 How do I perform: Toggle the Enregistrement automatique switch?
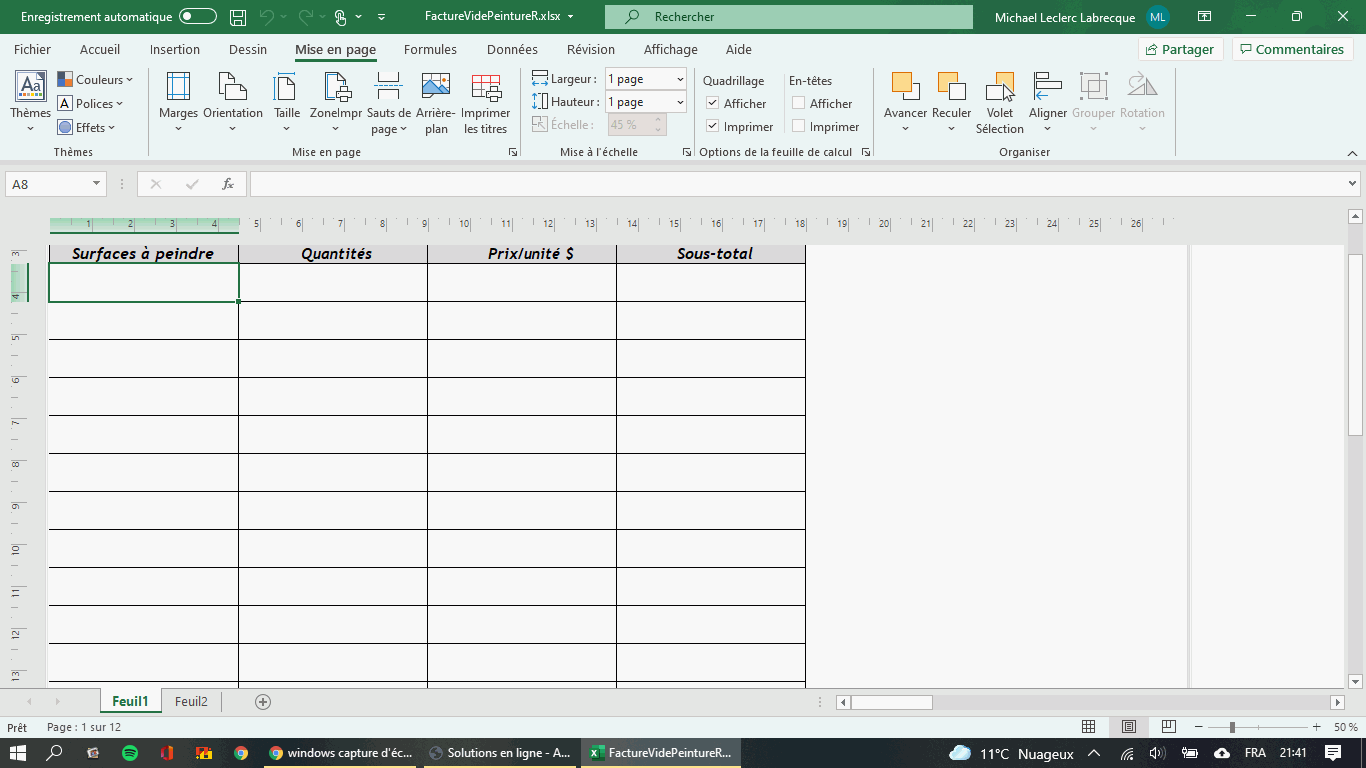click(198, 17)
